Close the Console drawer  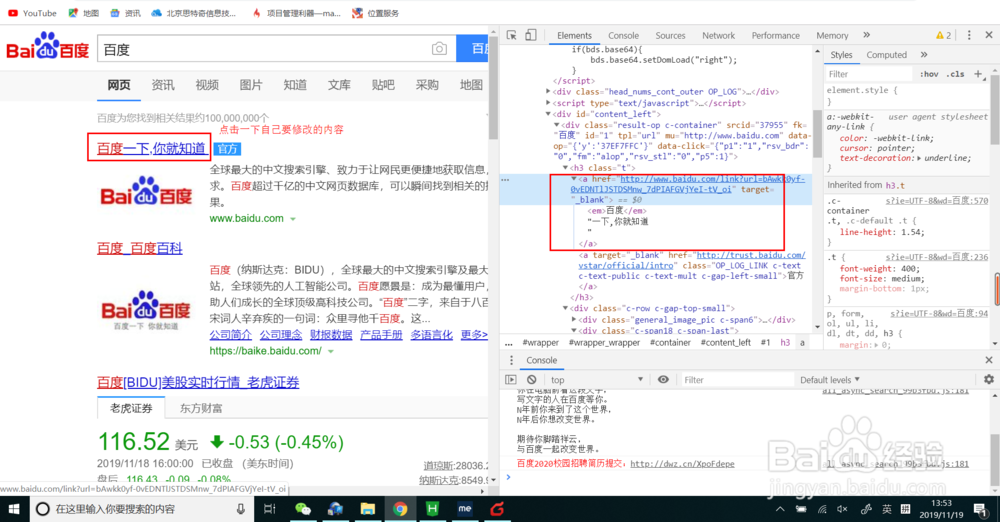pos(989,360)
